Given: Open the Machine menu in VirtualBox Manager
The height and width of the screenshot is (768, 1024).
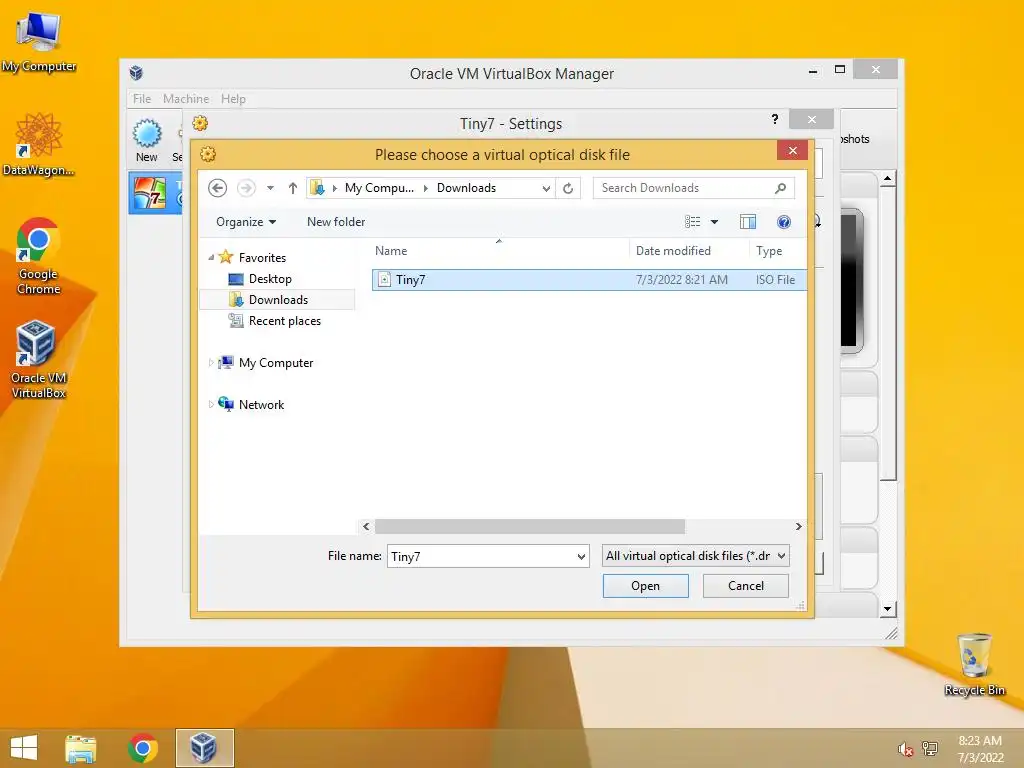Looking at the screenshot, I should coord(186,99).
